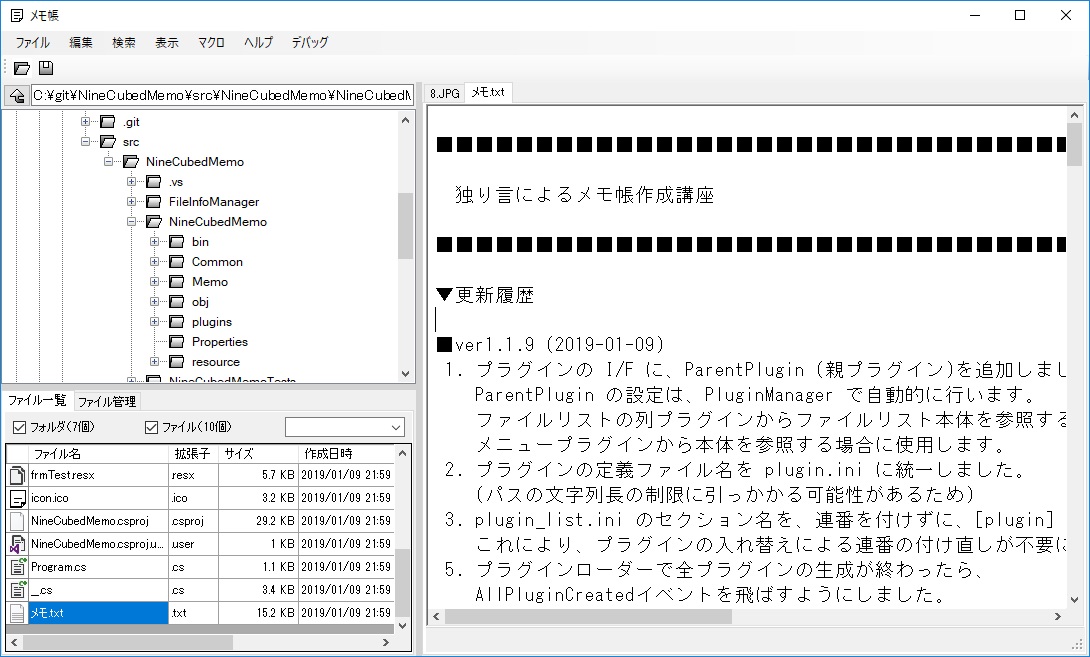
Task: Collapse the src folder tree node
Action: [x=86, y=142]
